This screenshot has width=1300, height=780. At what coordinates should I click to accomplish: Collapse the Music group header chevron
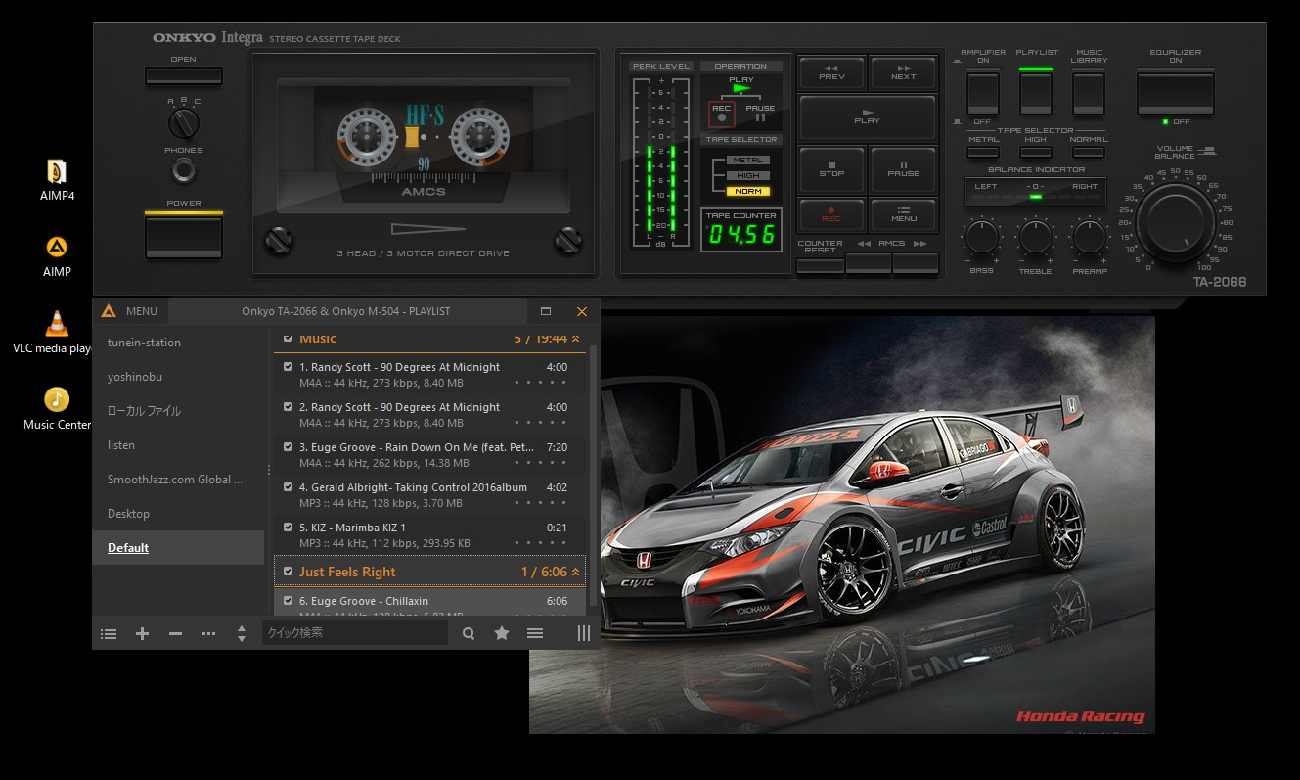(x=576, y=339)
